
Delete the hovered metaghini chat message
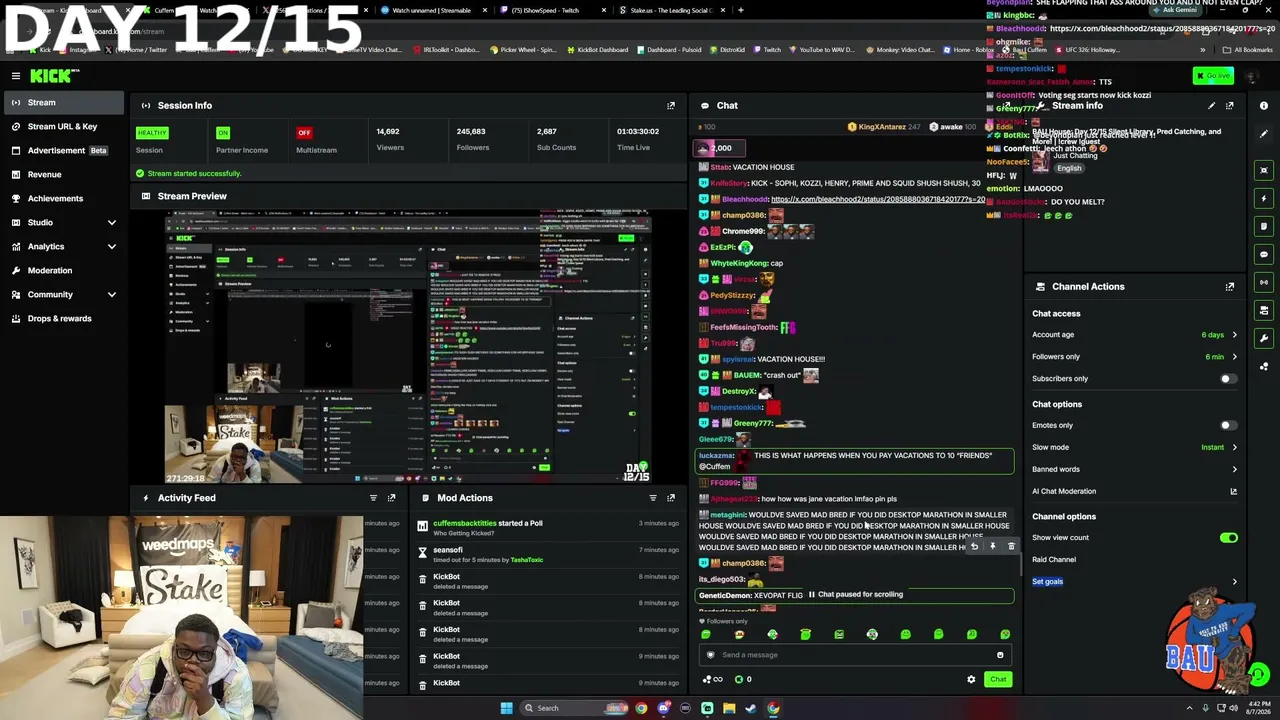coord(1011,546)
